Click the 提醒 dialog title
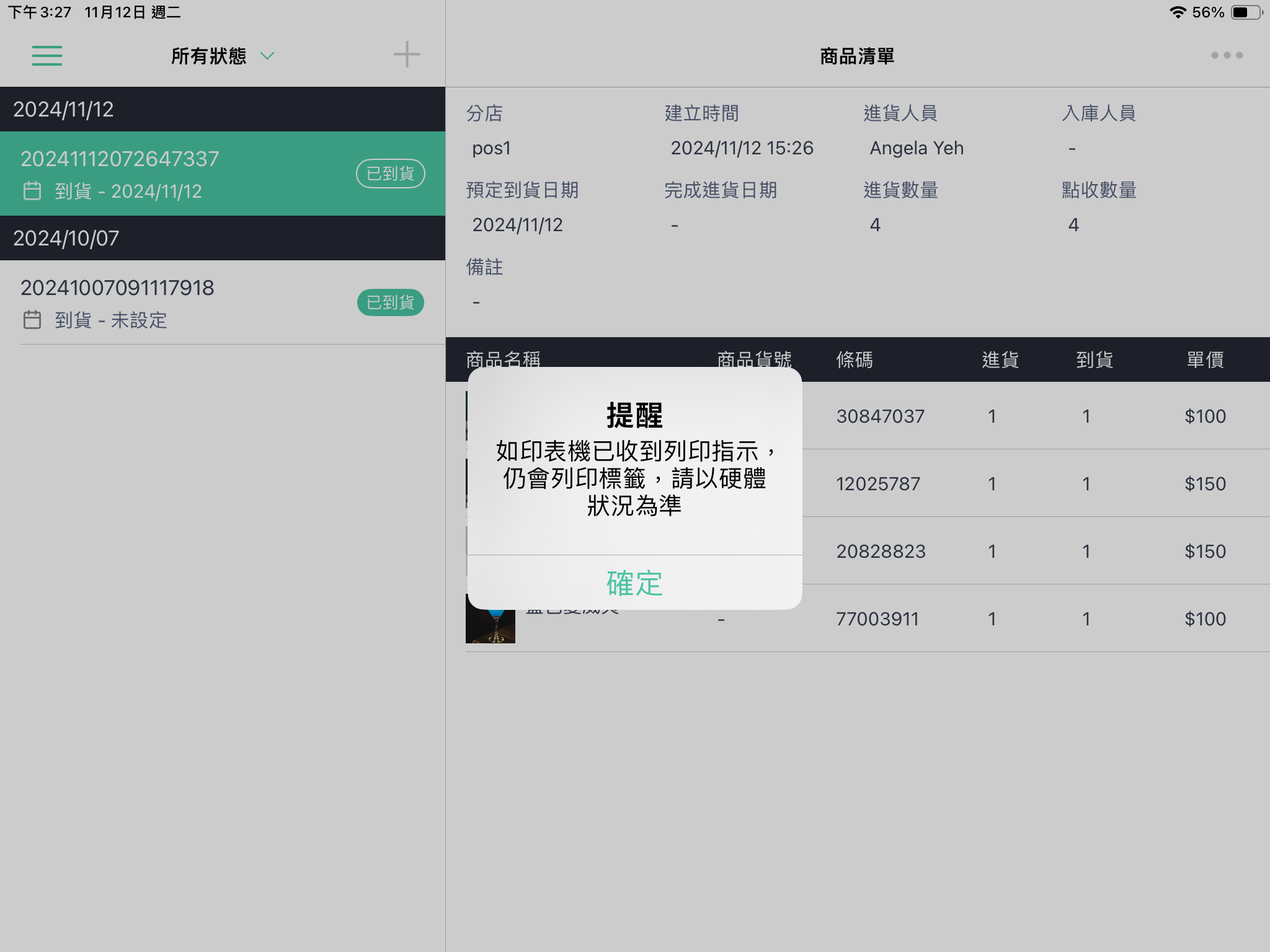This screenshot has width=1270, height=952. [634, 415]
